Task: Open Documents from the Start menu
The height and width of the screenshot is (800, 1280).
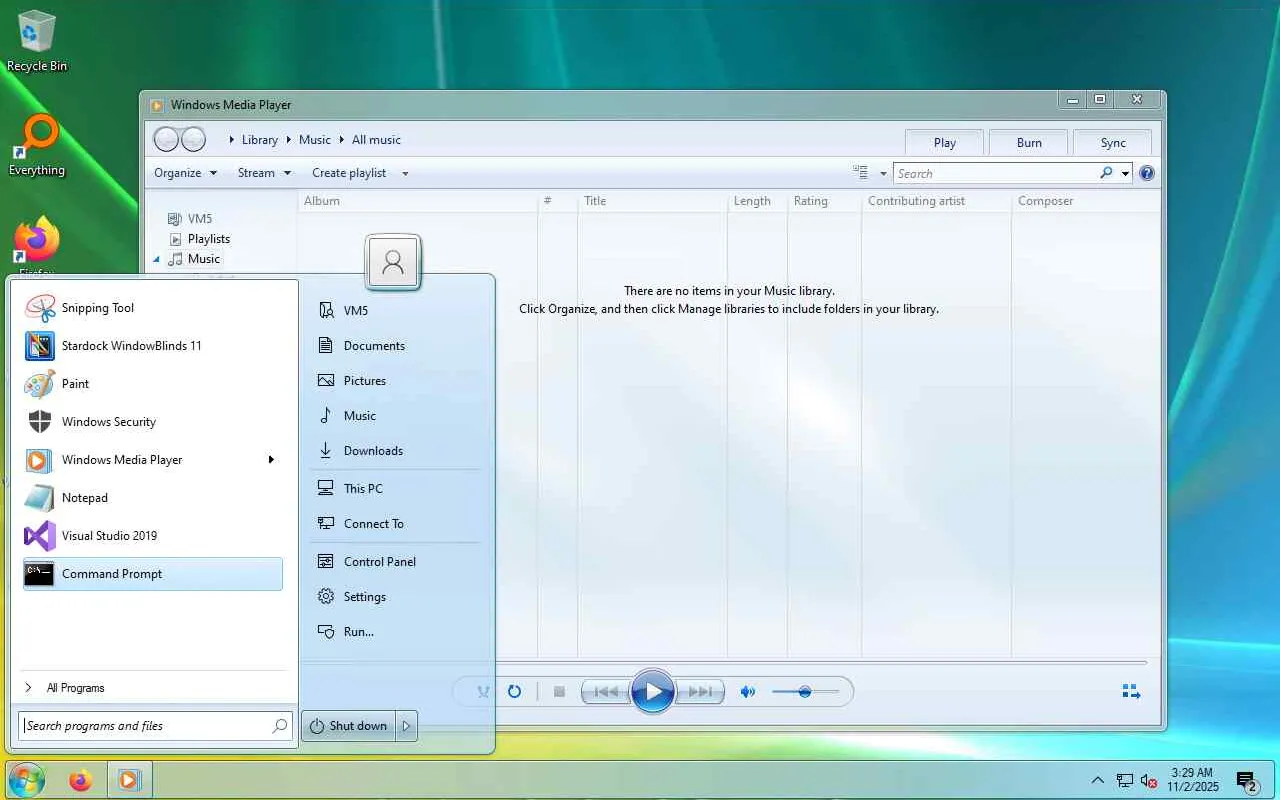Action: coord(396,346)
